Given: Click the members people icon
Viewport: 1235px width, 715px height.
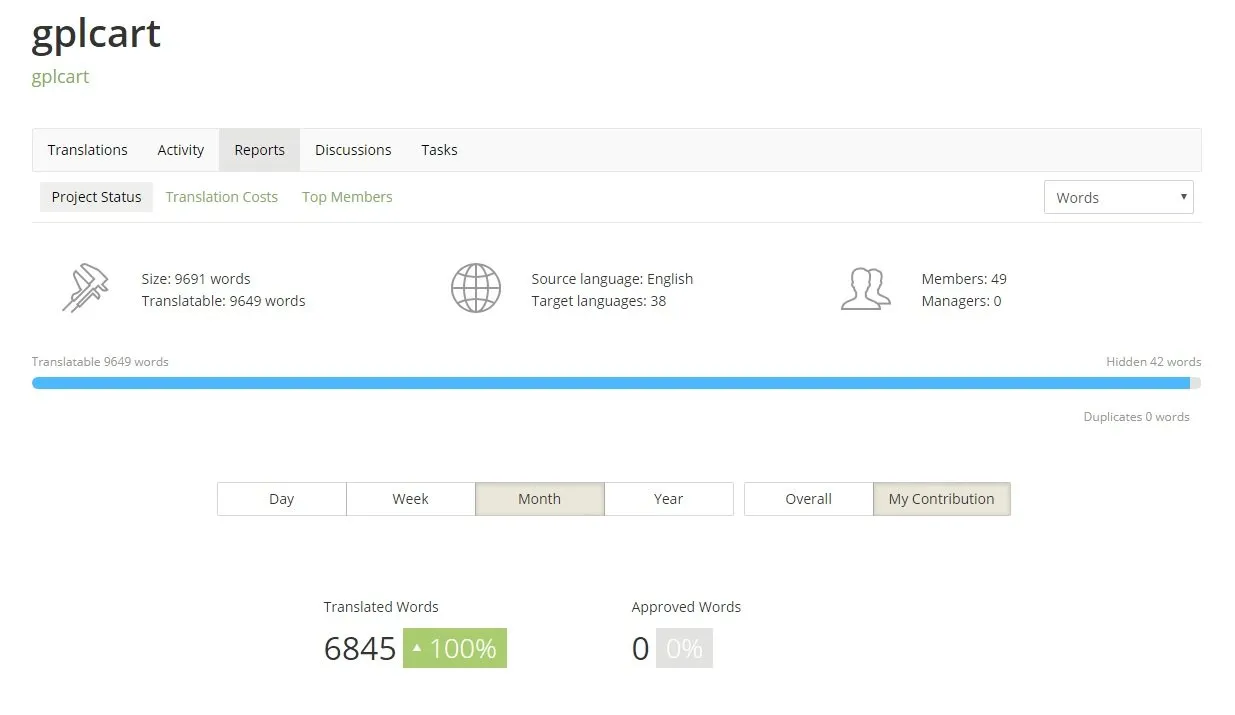Looking at the screenshot, I should tap(865, 289).
